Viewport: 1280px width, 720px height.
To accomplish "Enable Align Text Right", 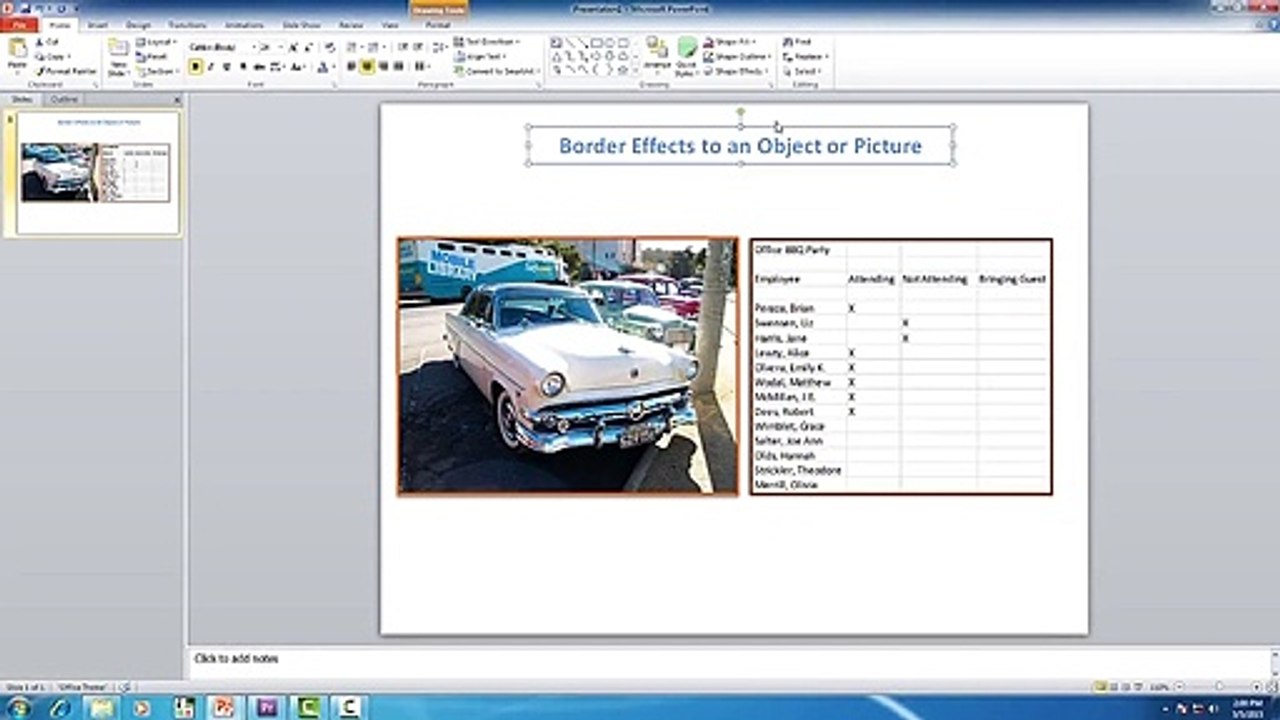I will 384,67.
